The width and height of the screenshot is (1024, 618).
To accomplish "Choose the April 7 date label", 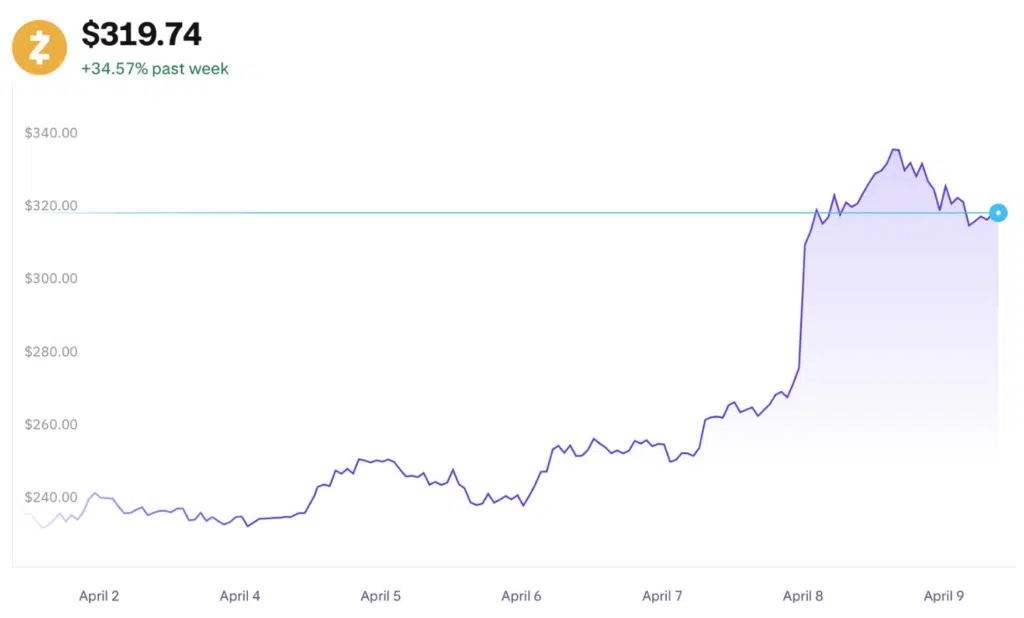I will point(663,596).
